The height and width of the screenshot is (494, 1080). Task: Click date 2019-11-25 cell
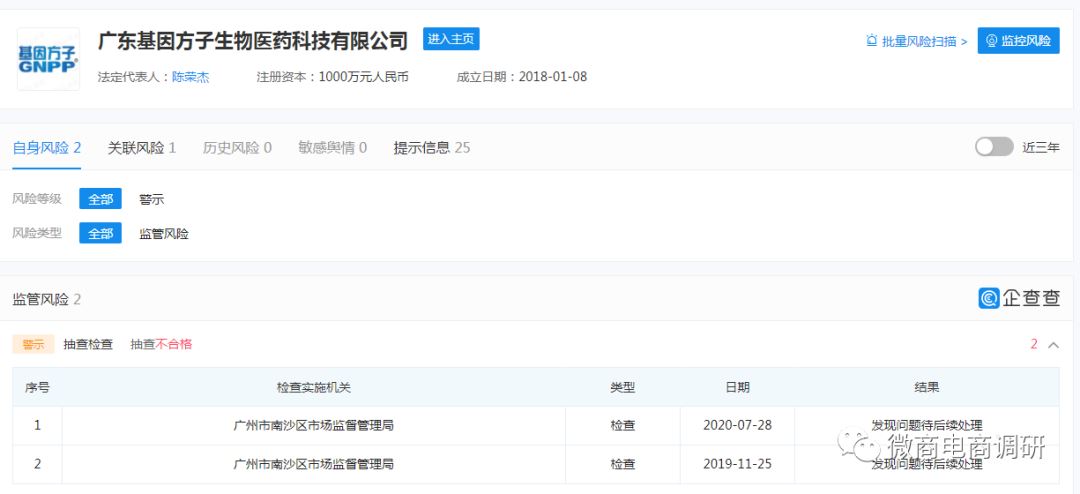point(737,464)
